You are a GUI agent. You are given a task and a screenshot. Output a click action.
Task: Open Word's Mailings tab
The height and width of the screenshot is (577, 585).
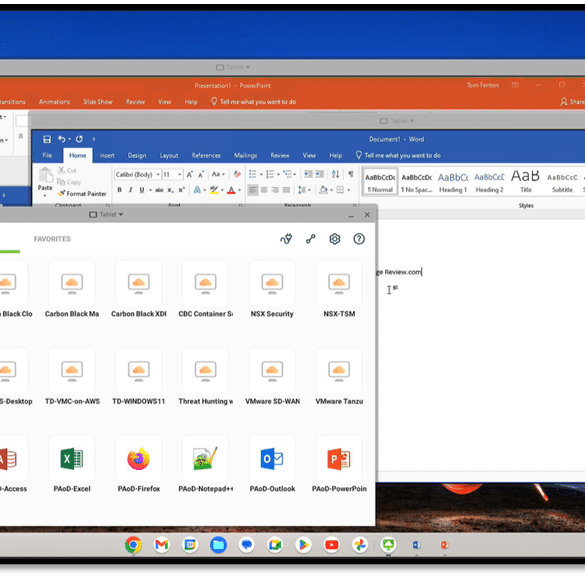tap(245, 156)
